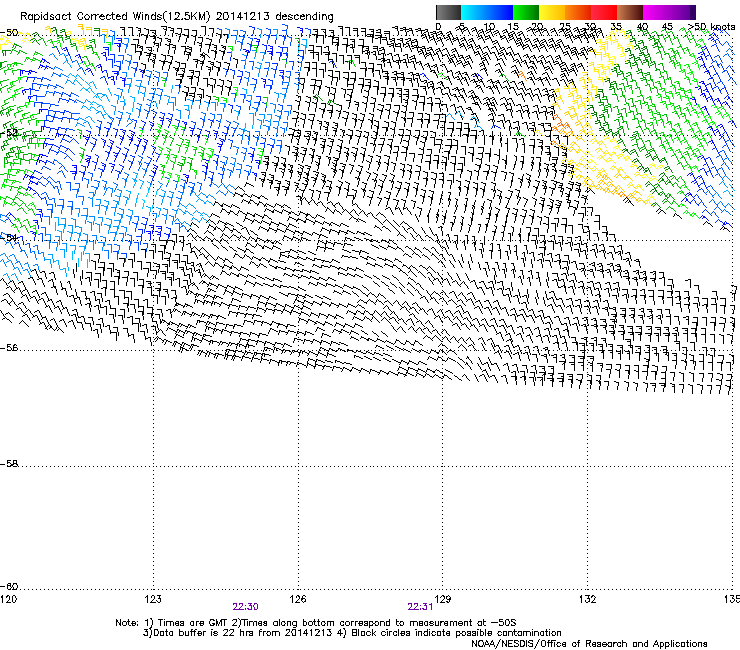Click the 'NOAA/NESDIS/Office of Research and Applications' credit
Image resolution: width=740 pixels, height=650 pixels.
point(589,644)
